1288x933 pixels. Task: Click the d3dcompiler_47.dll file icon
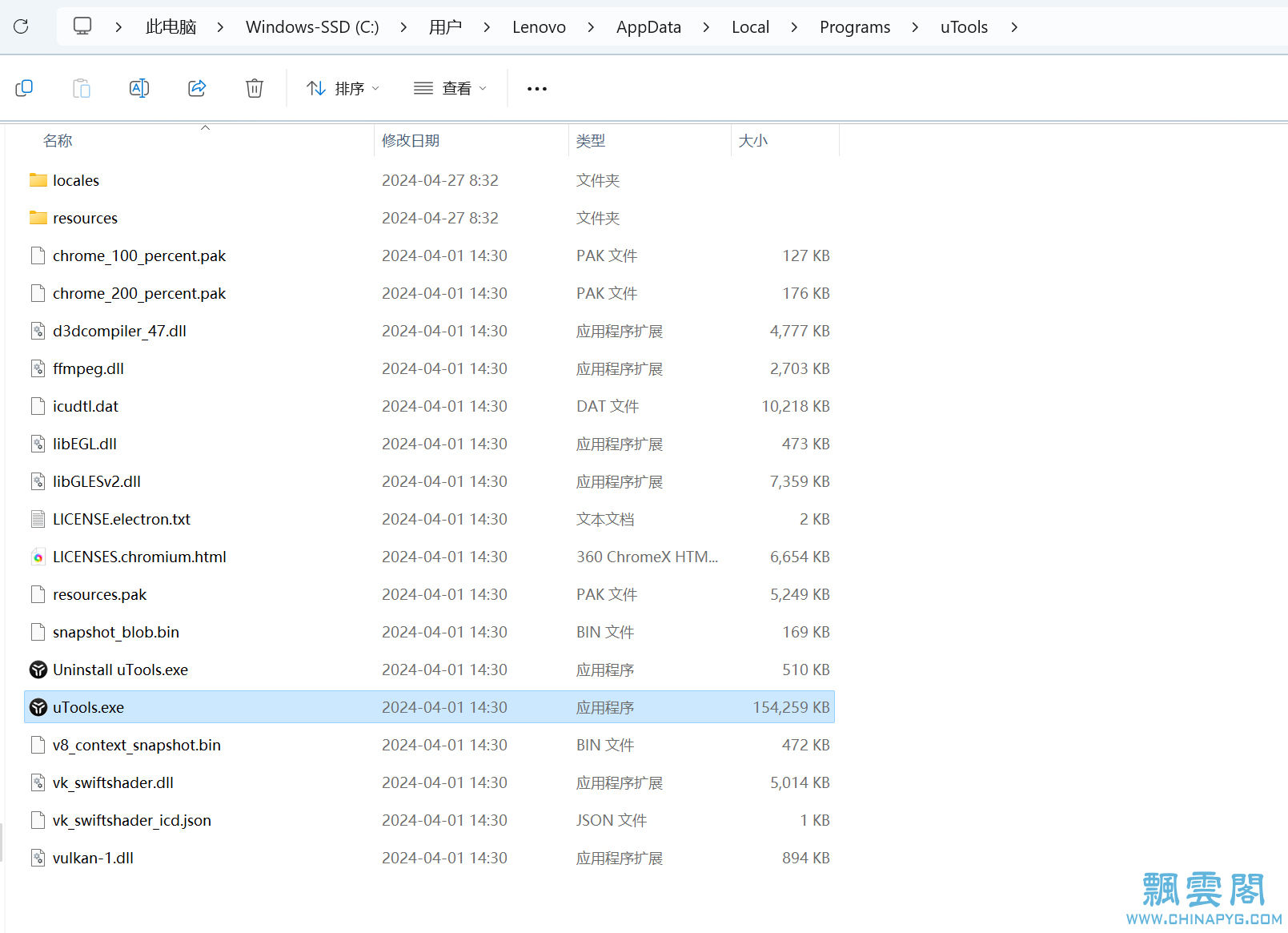pyautogui.click(x=38, y=331)
